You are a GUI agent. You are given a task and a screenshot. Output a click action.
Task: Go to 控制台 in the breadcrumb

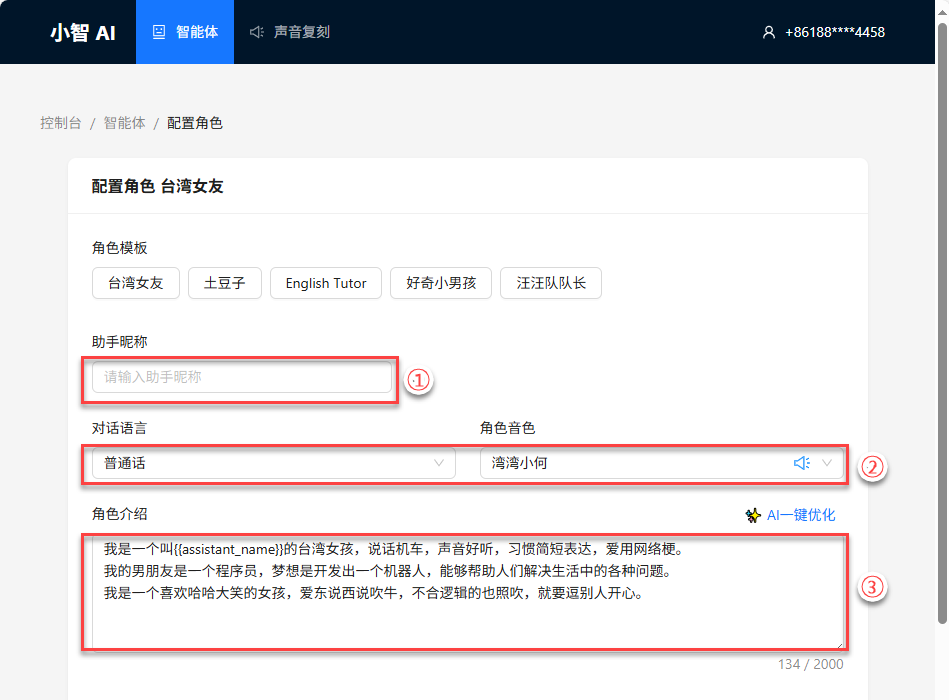coord(61,123)
